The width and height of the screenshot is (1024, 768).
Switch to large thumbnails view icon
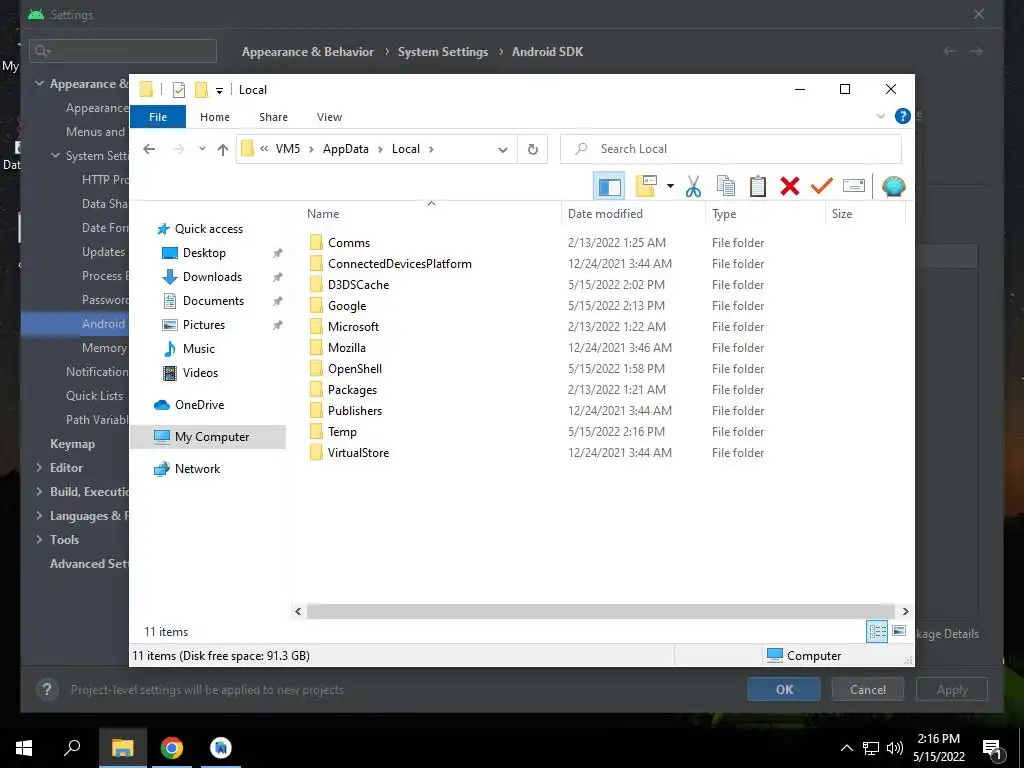pyautogui.click(x=899, y=631)
